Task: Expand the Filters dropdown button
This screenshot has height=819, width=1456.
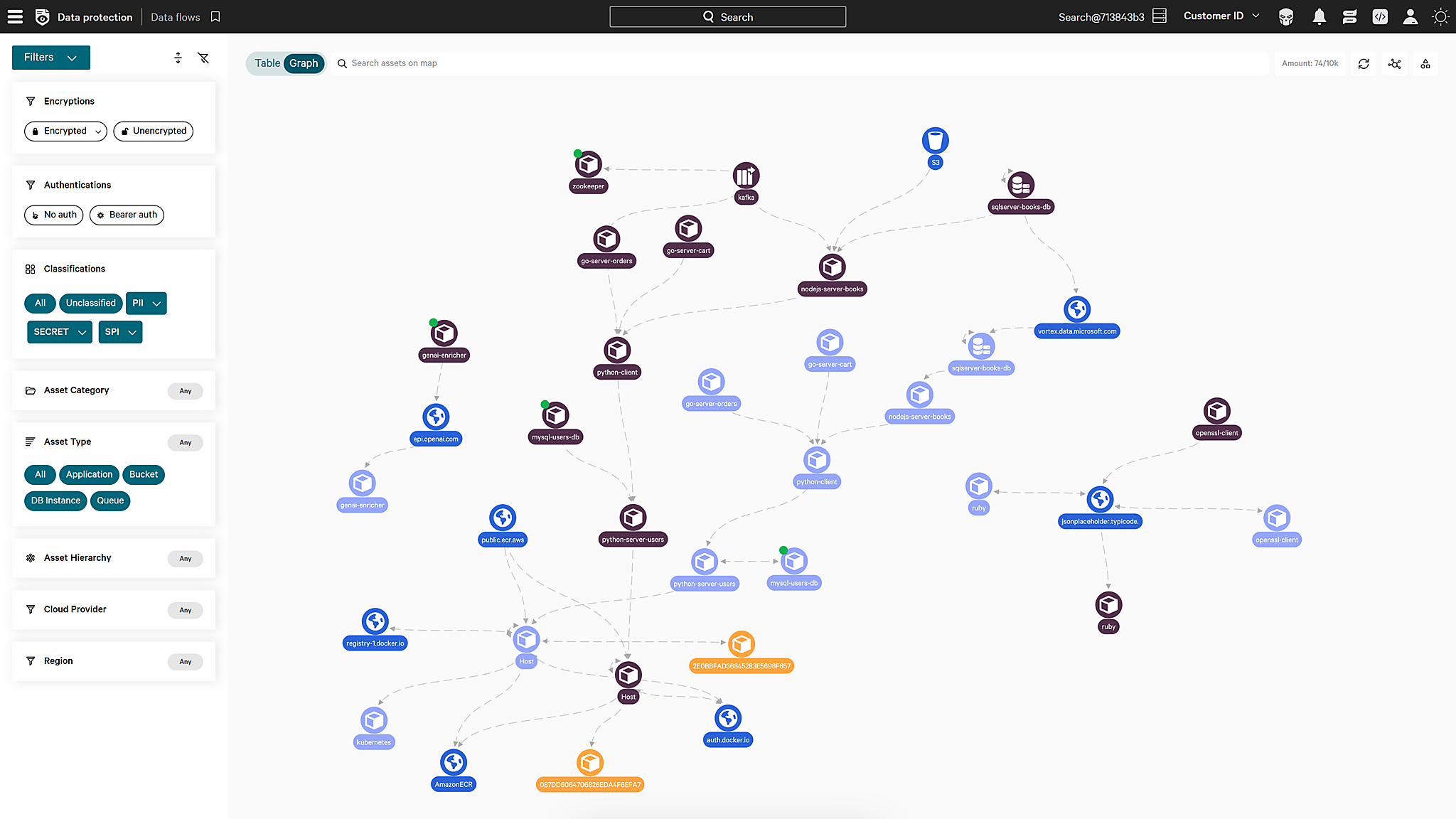Action: pos(50,58)
